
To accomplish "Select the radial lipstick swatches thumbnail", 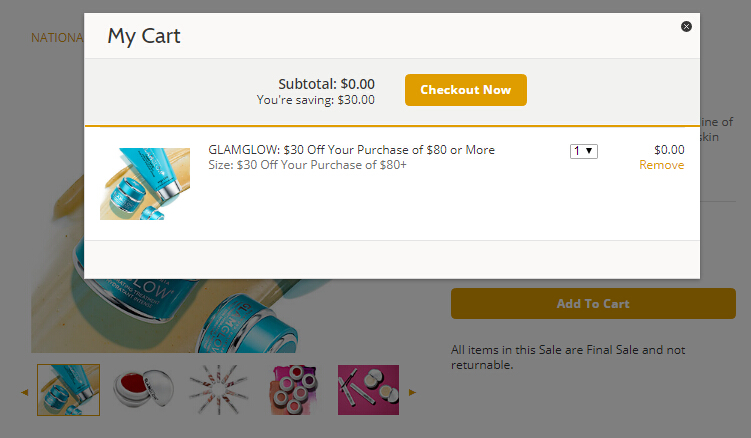I will 218,390.
